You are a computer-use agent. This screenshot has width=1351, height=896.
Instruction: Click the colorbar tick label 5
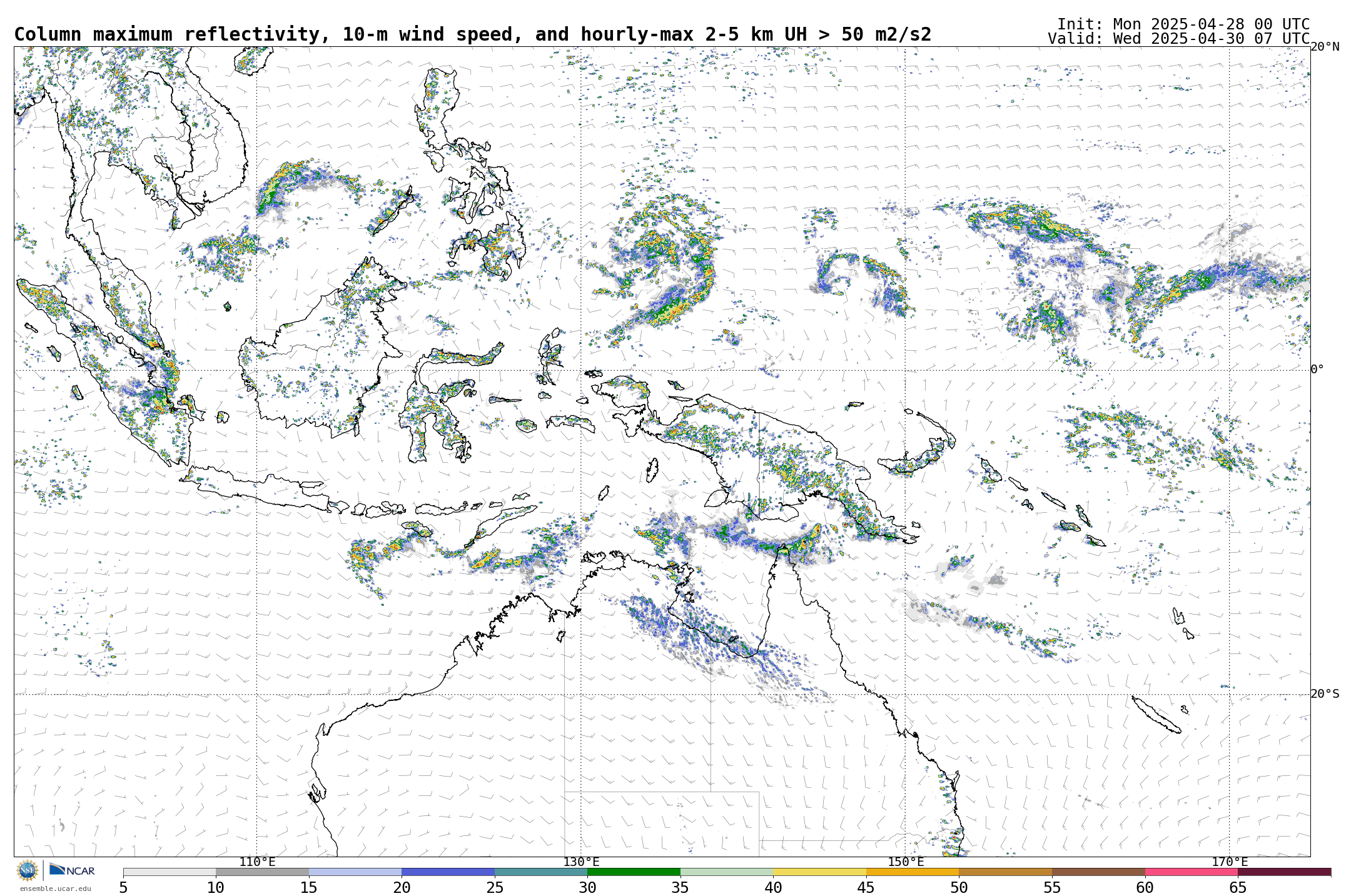click(x=123, y=887)
